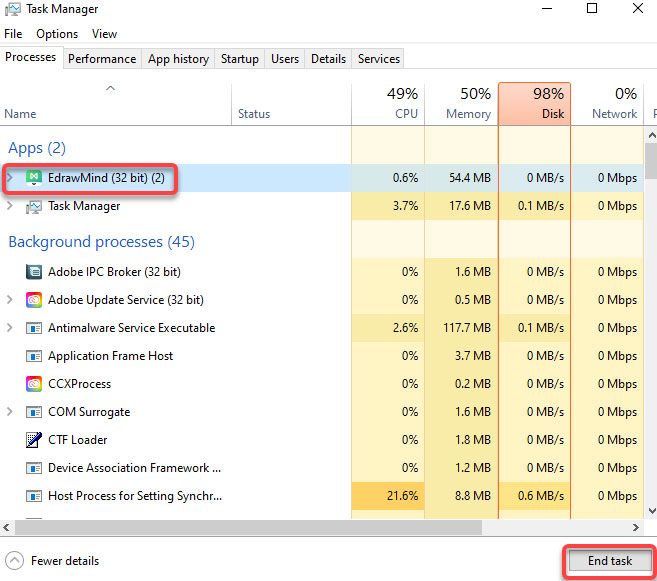
Task: Sort by the Name column header
Action: [x=115, y=105]
